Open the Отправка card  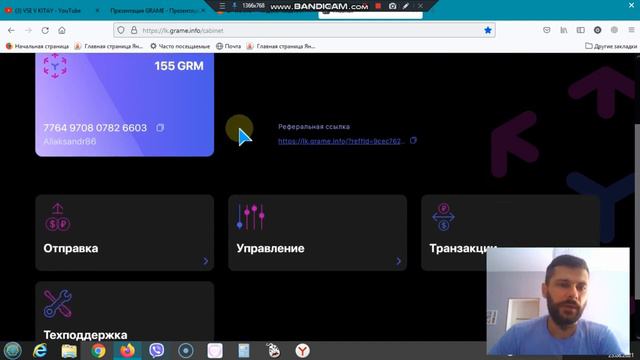point(124,233)
